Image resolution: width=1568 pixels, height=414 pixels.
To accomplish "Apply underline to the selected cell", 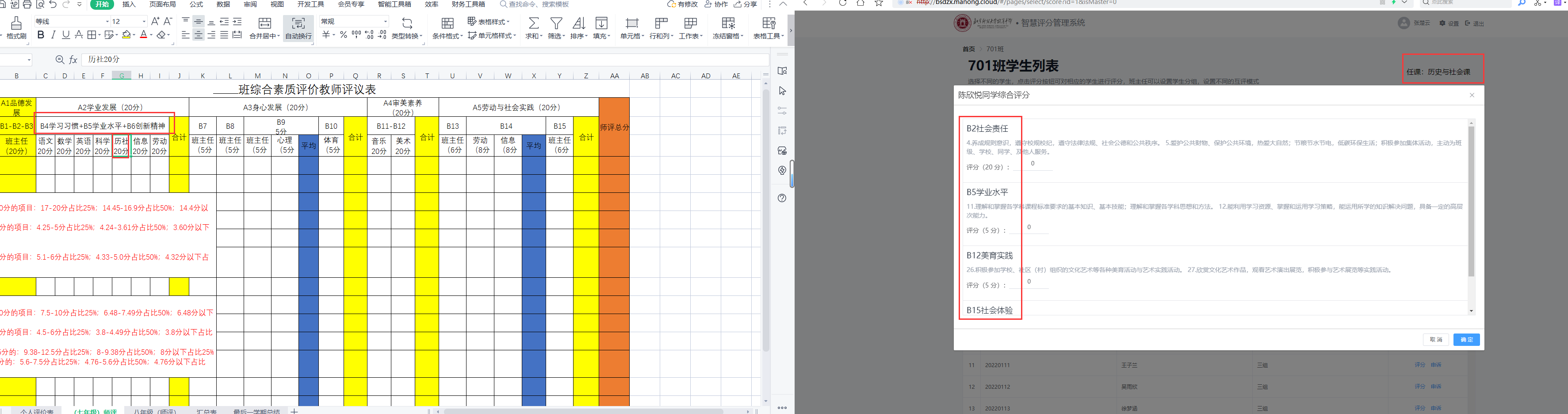I will 66,34.
